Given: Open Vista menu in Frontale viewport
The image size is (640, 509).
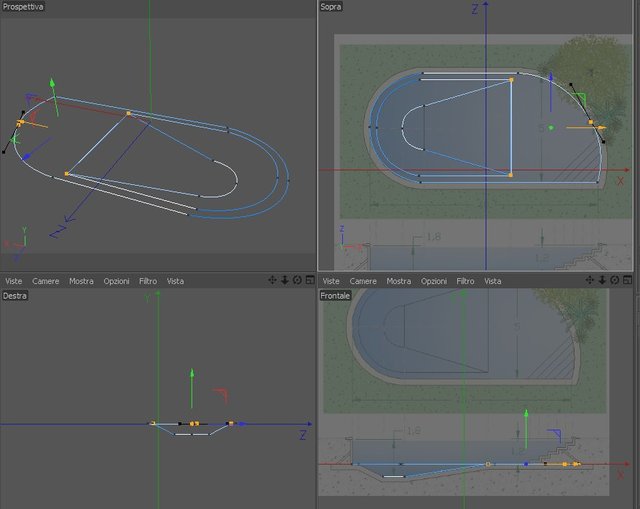Looking at the screenshot, I should click(493, 281).
